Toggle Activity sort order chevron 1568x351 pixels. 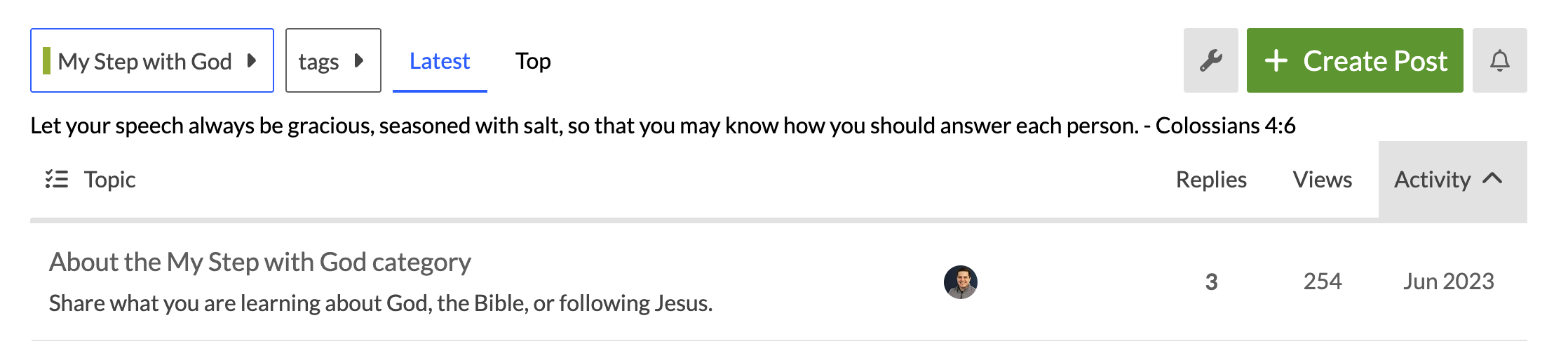(1493, 179)
